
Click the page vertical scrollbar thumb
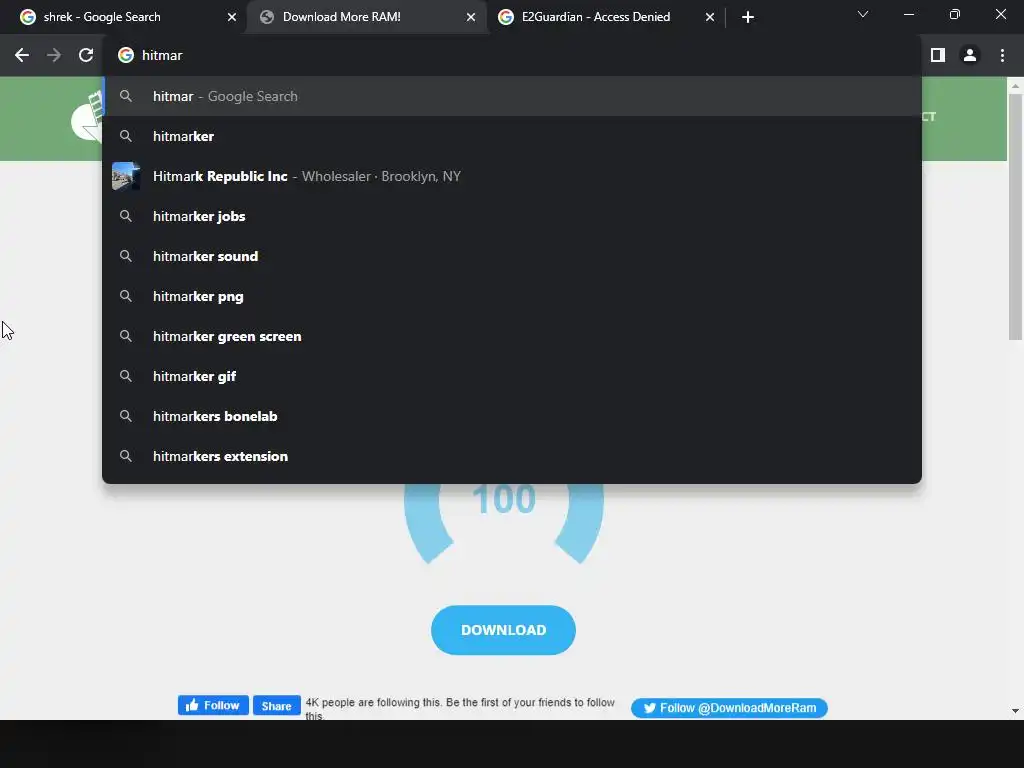(1015, 217)
